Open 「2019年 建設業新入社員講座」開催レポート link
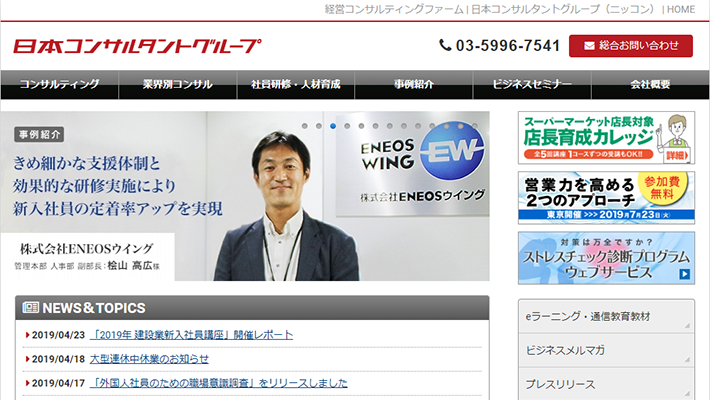 (192, 335)
